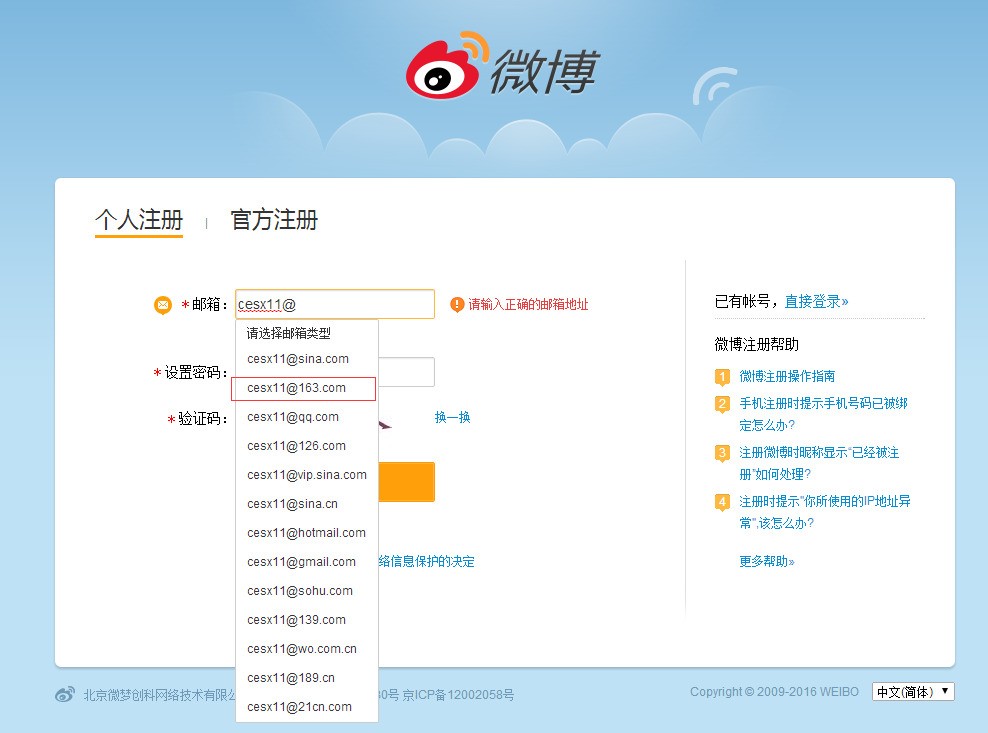Viewport: 988px width, 733px height.
Task: Open the 络信息保护的决定 policy link
Action: (x=427, y=561)
